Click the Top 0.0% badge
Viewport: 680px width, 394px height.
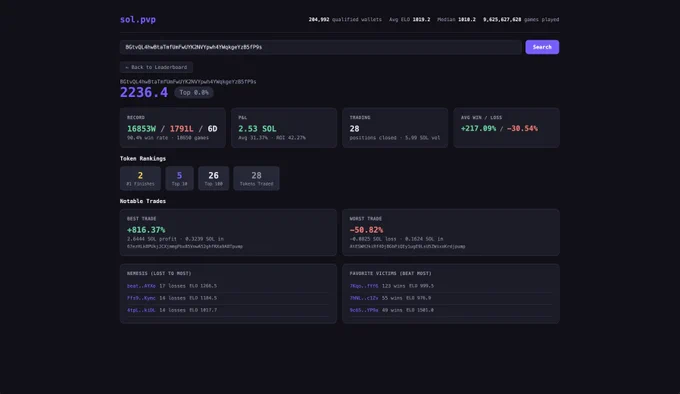(x=194, y=92)
